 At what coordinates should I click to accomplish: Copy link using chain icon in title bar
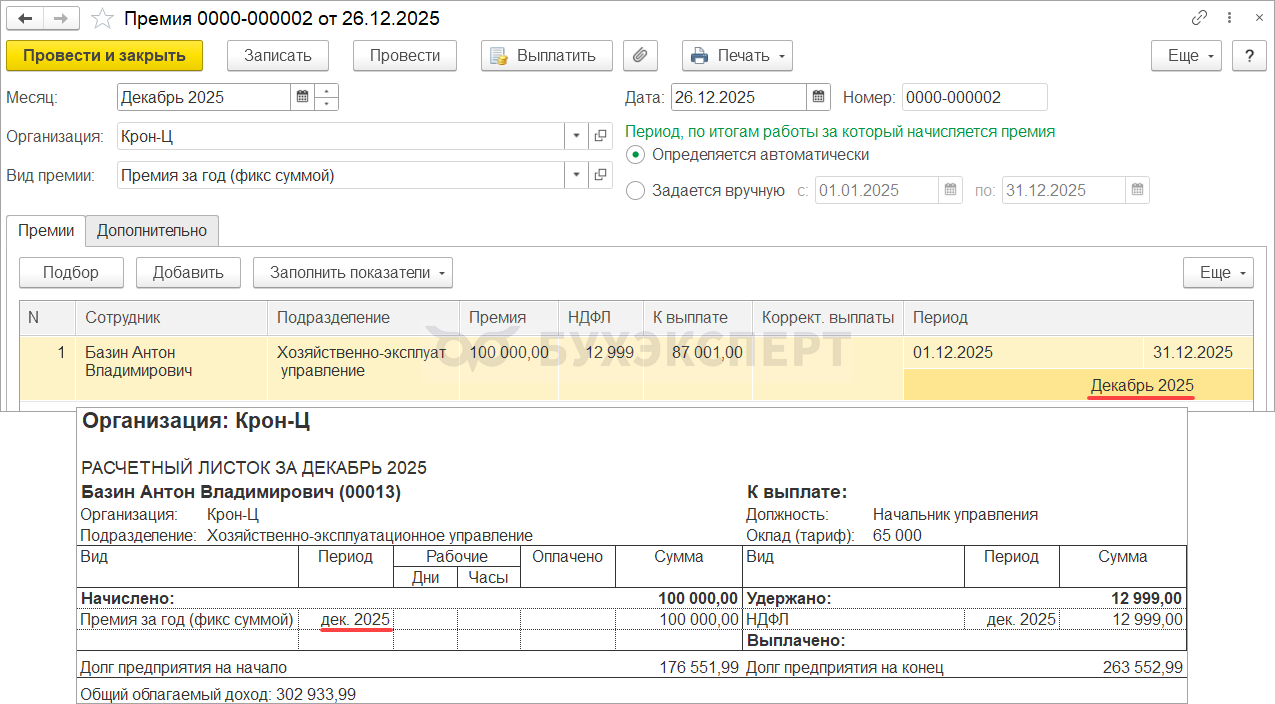[1199, 18]
